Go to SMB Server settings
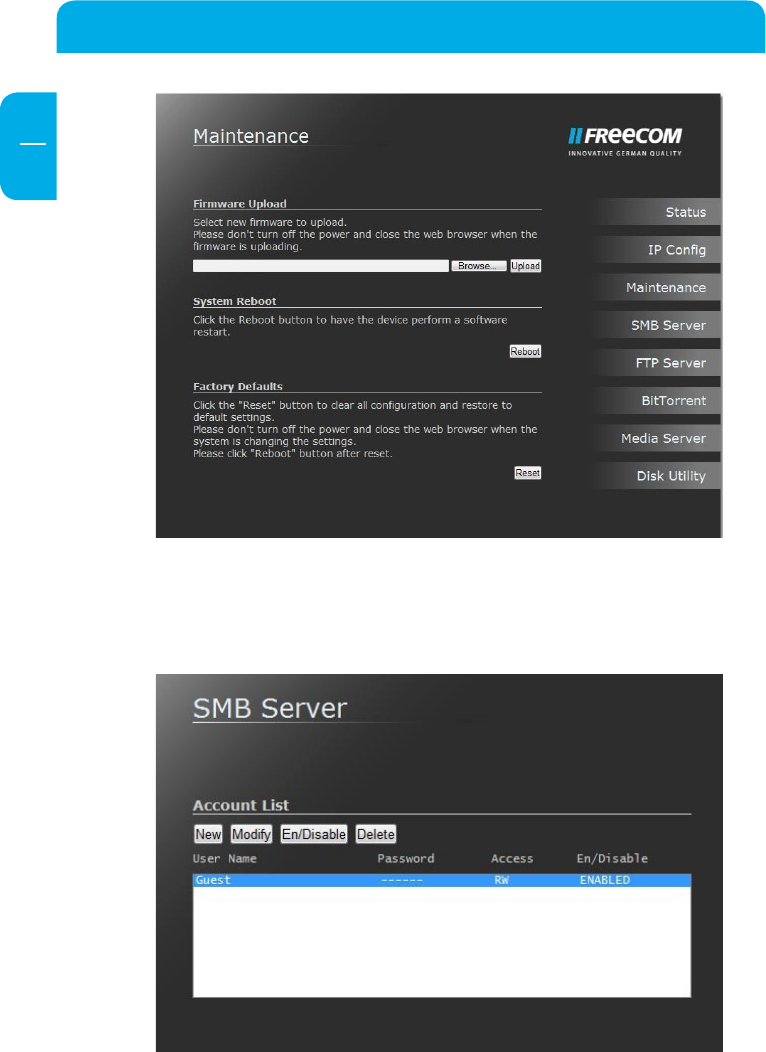The height and width of the screenshot is (1052, 766). pyautogui.click(x=656, y=325)
